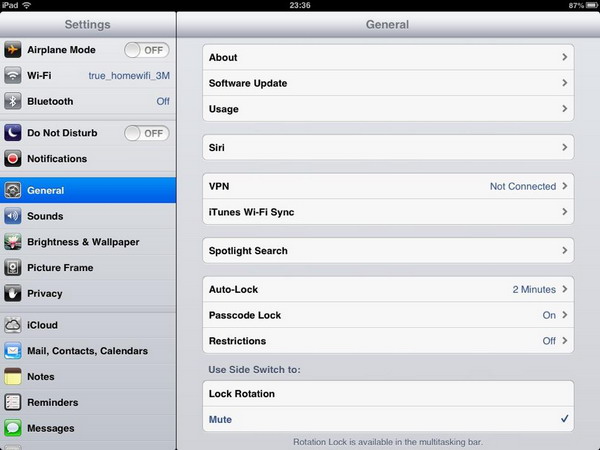
Task: Tap the green Messages bubble icon
Action: tap(13, 428)
